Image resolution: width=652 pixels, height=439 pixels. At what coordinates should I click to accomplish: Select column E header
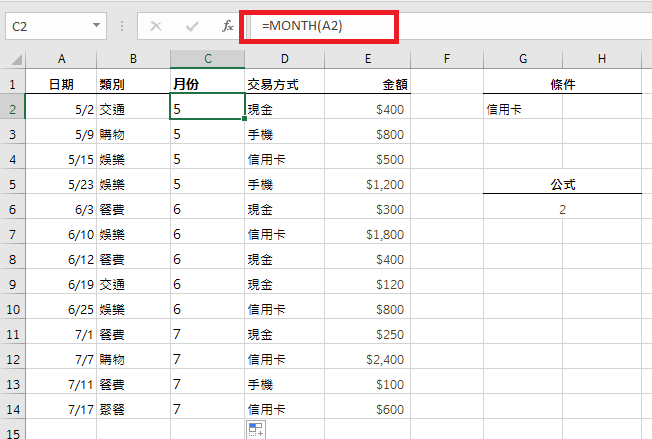368,59
